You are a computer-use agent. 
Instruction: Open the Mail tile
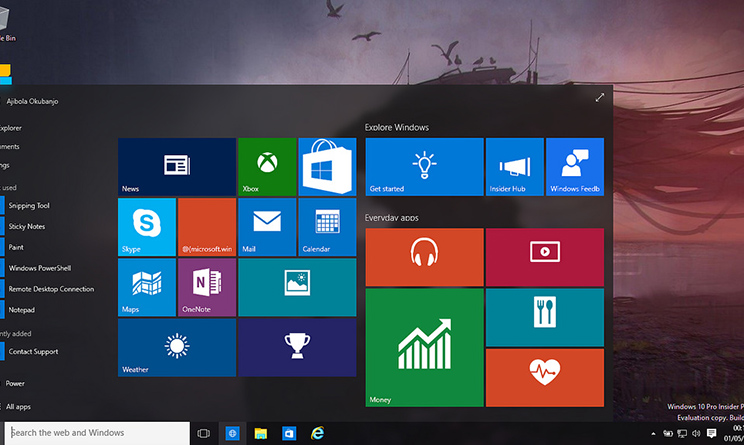[x=267, y=227]
